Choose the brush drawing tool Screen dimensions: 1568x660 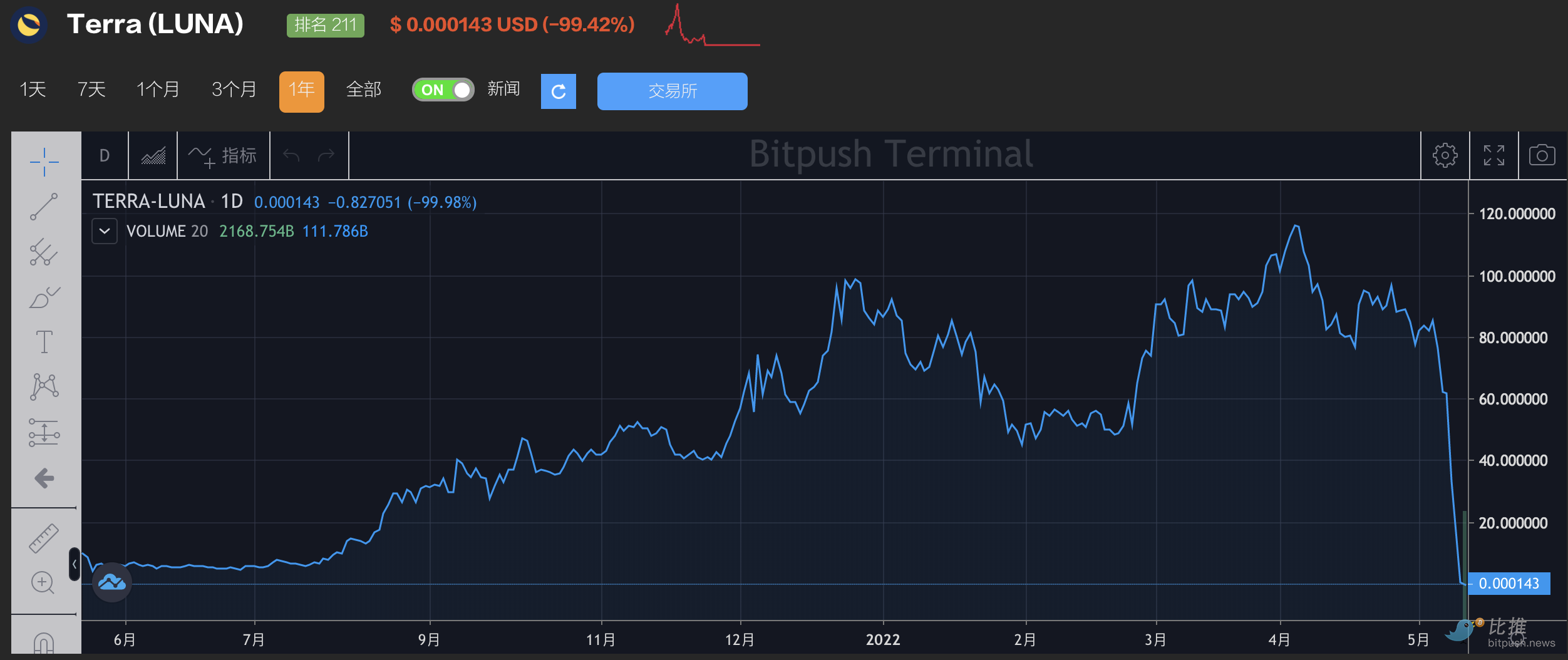pos(44,297)
